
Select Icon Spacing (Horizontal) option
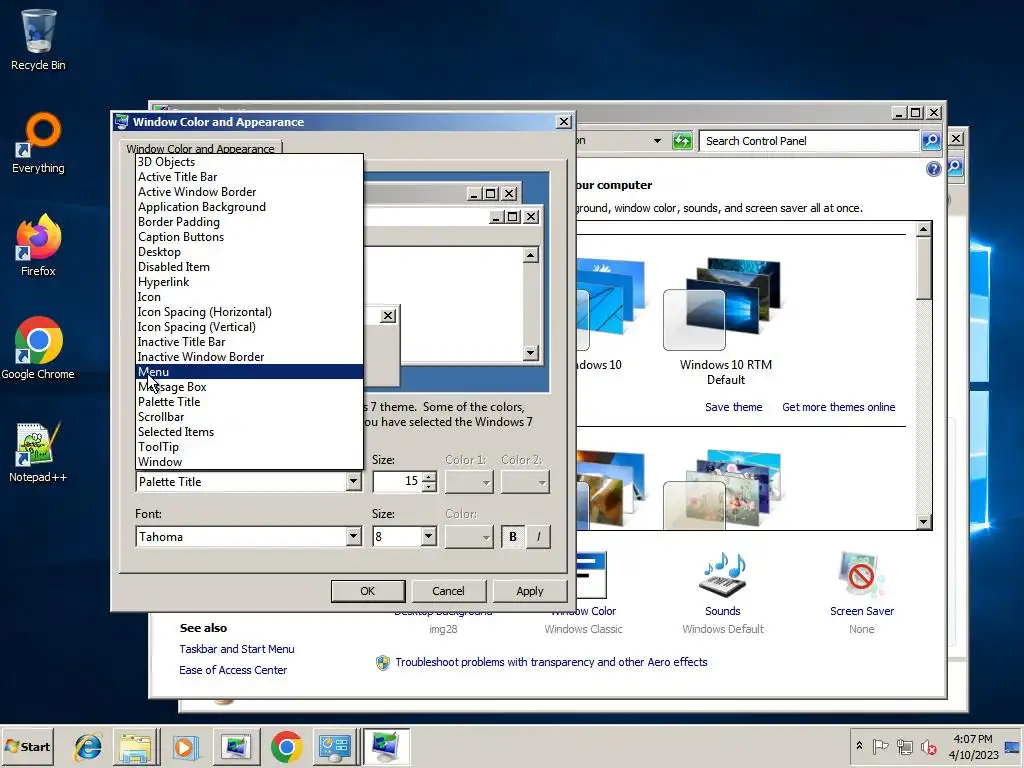coord(249,312)
